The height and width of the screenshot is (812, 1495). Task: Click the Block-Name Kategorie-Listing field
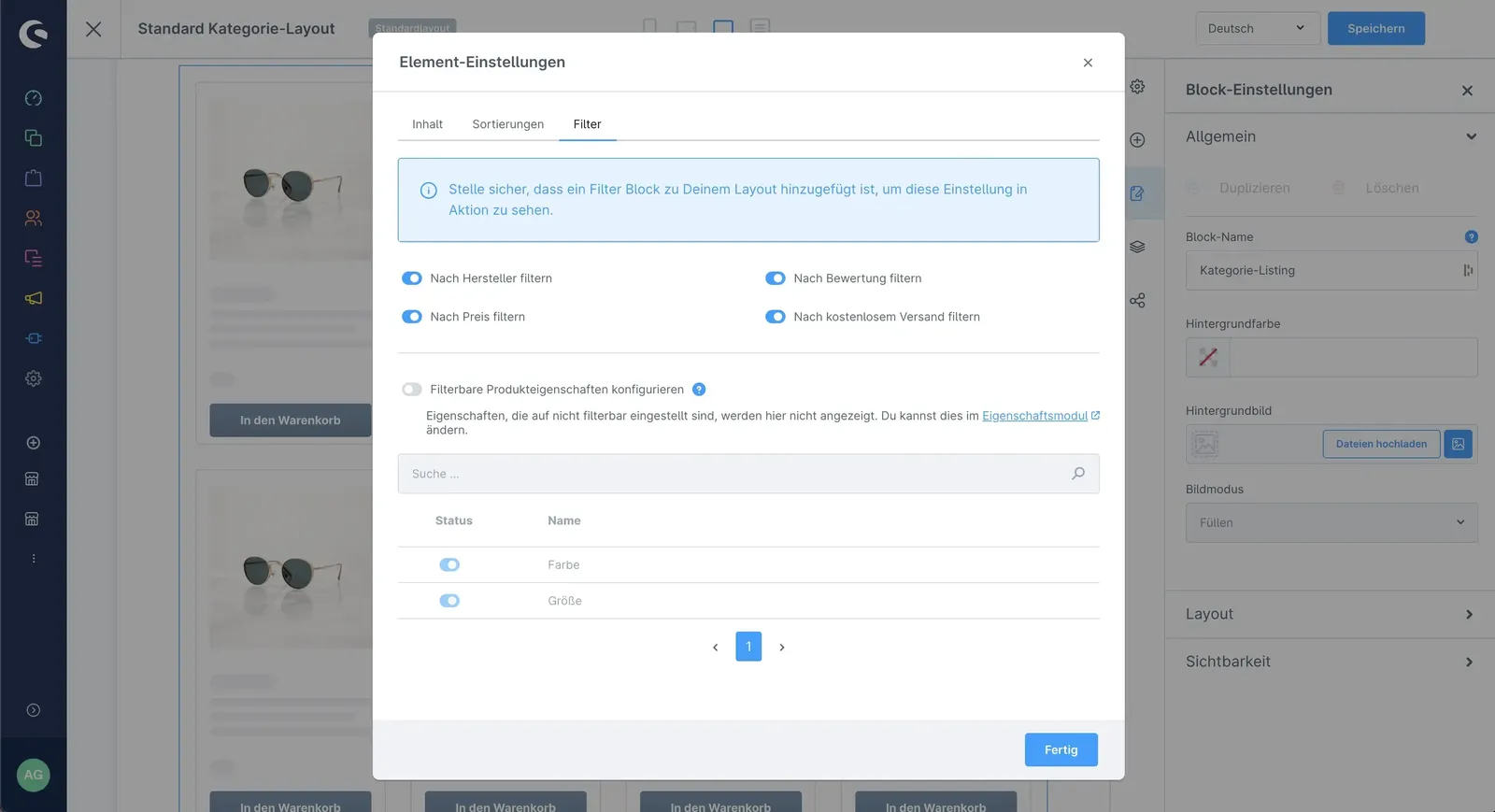click(1331, 270)
